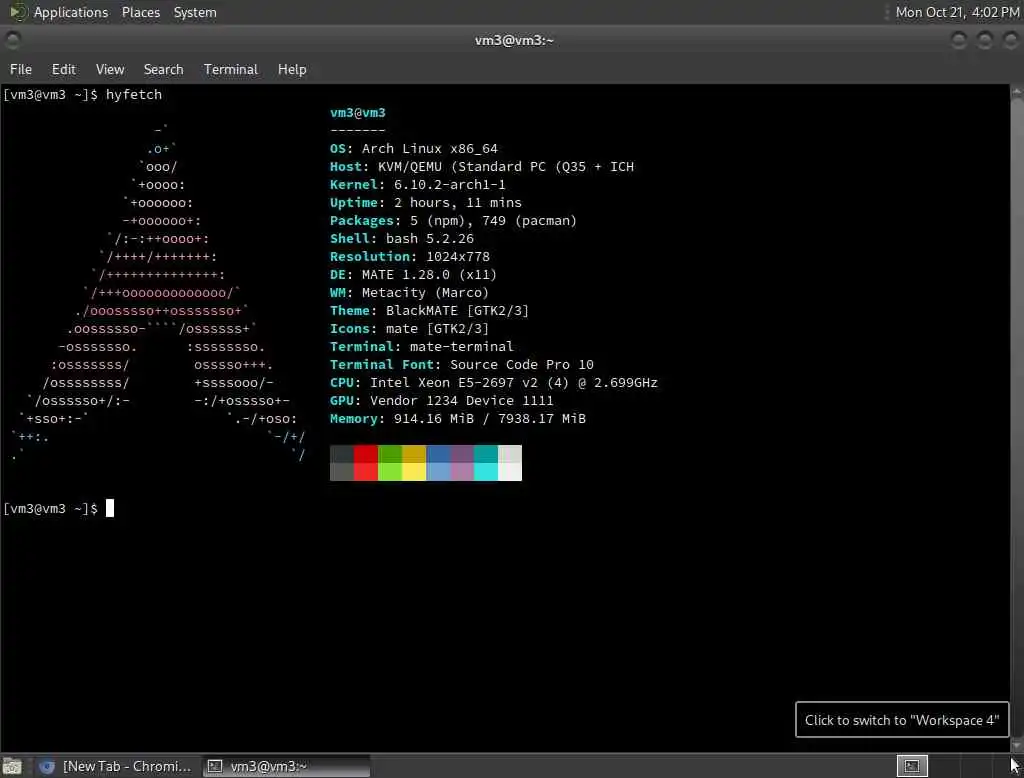Open the Terminal menu in menu bar

(231, 69)
